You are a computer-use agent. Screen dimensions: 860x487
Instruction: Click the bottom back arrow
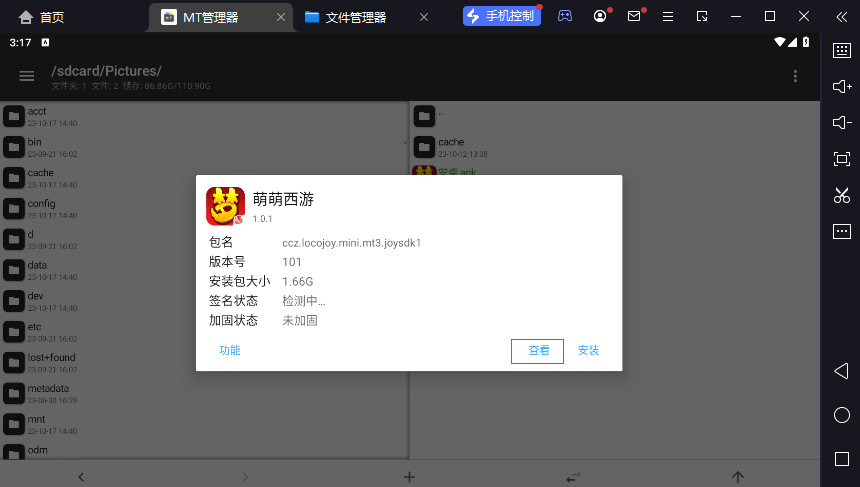pos(81,477)
